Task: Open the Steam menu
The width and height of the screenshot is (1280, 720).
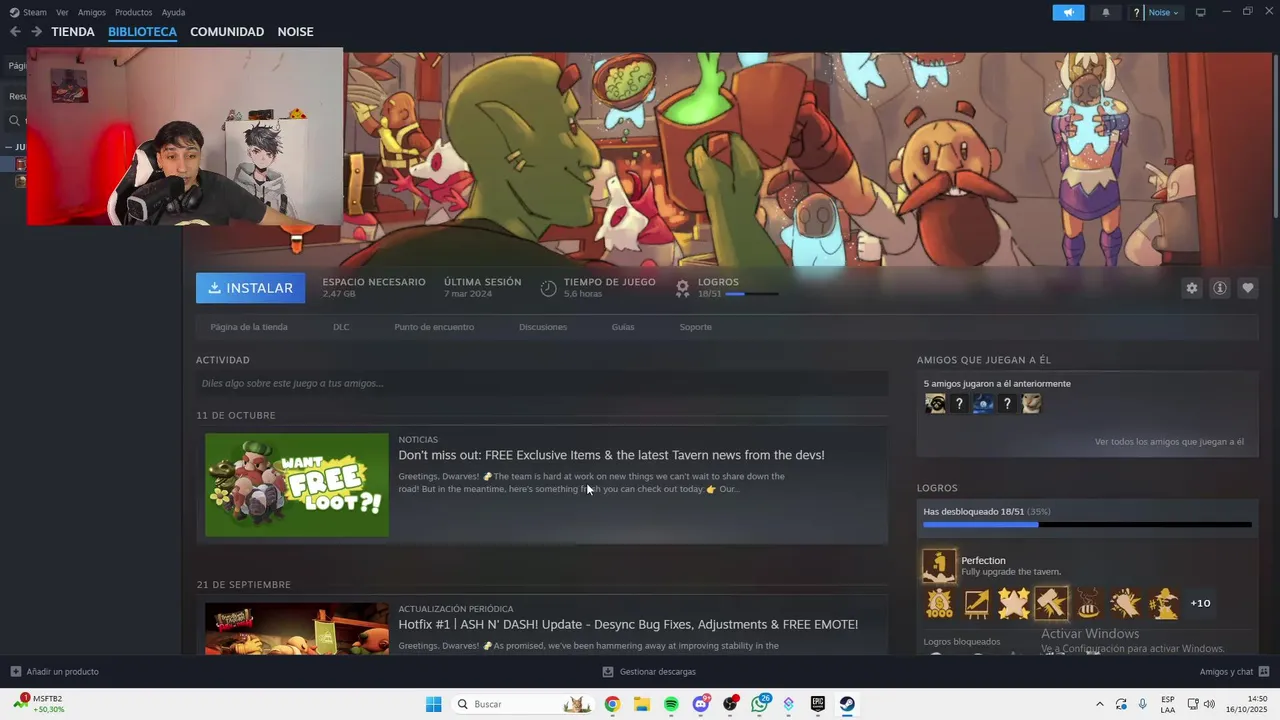Action: [28, 12]
